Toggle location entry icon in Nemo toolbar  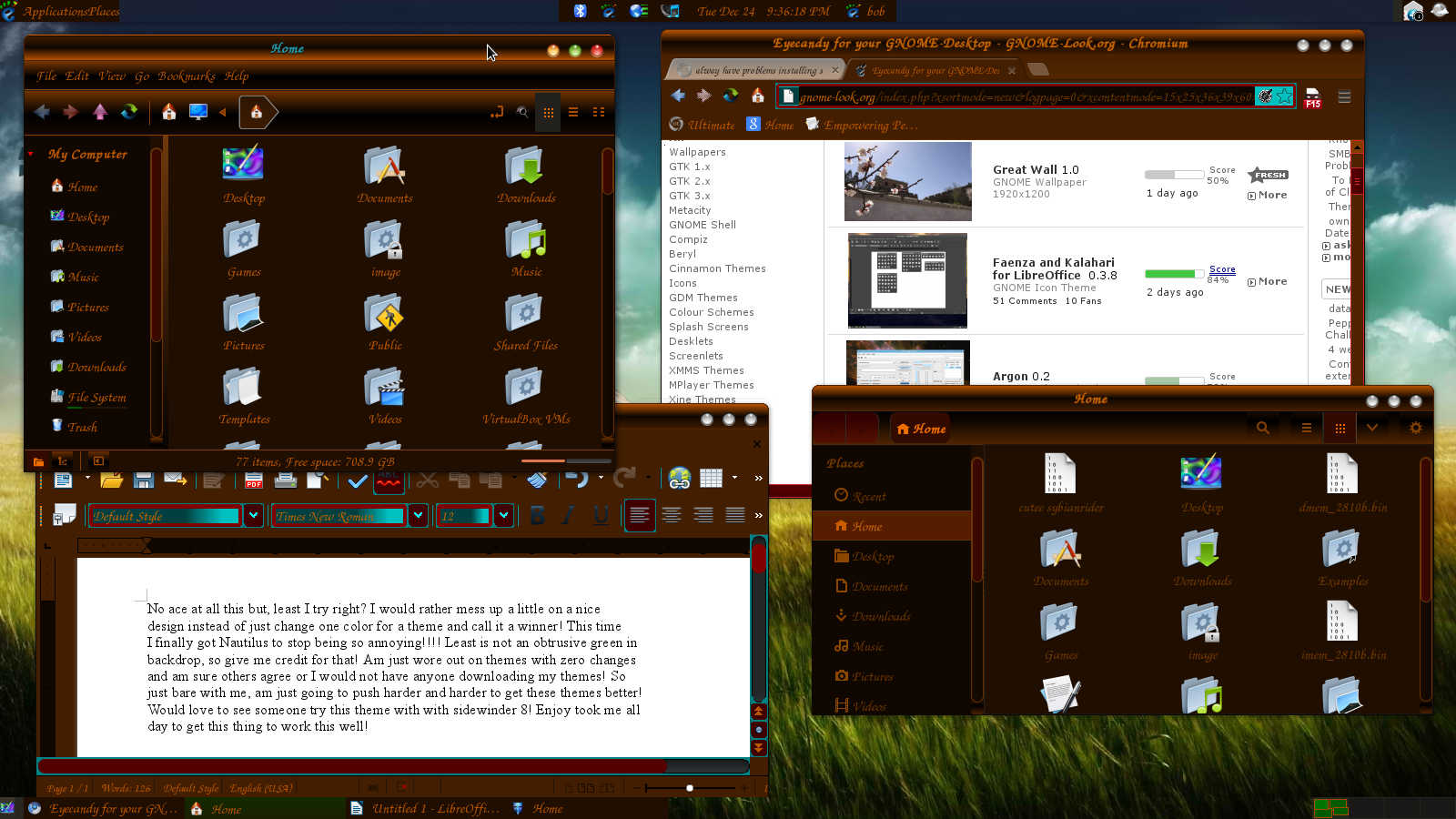coord(497,112)
